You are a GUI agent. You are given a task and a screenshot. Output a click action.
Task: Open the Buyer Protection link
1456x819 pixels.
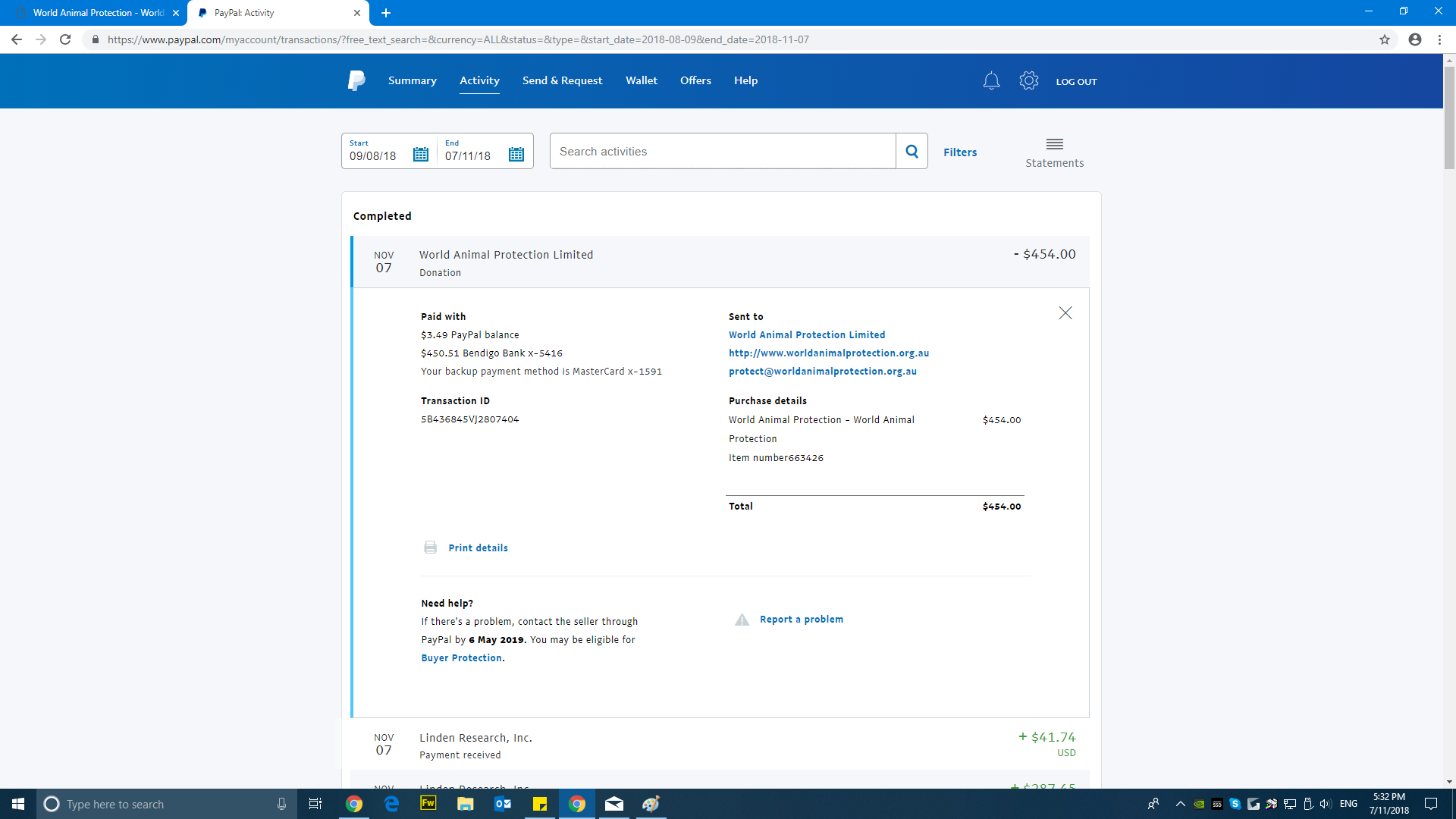point(462,657)
